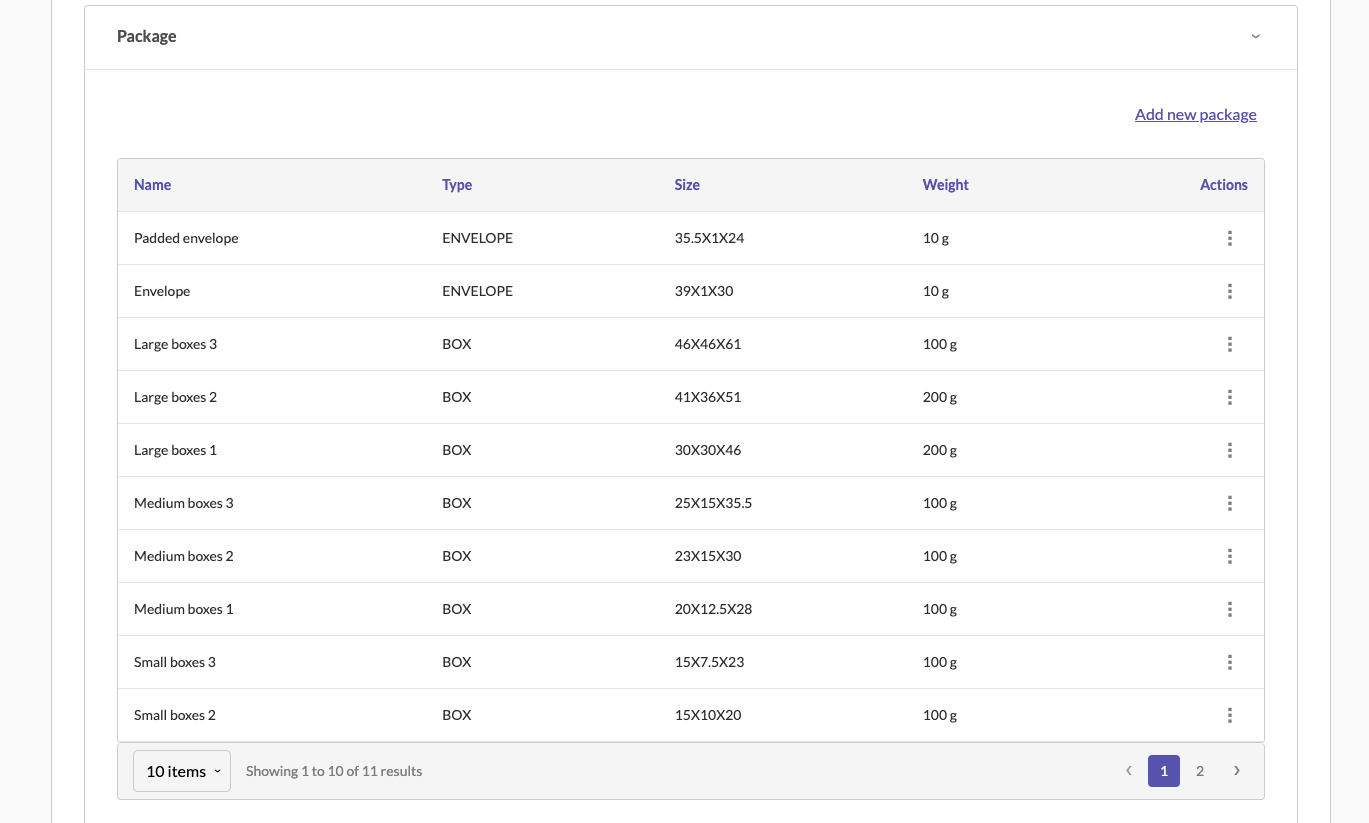Click size 30X30X46 cell

pos(708,450)
